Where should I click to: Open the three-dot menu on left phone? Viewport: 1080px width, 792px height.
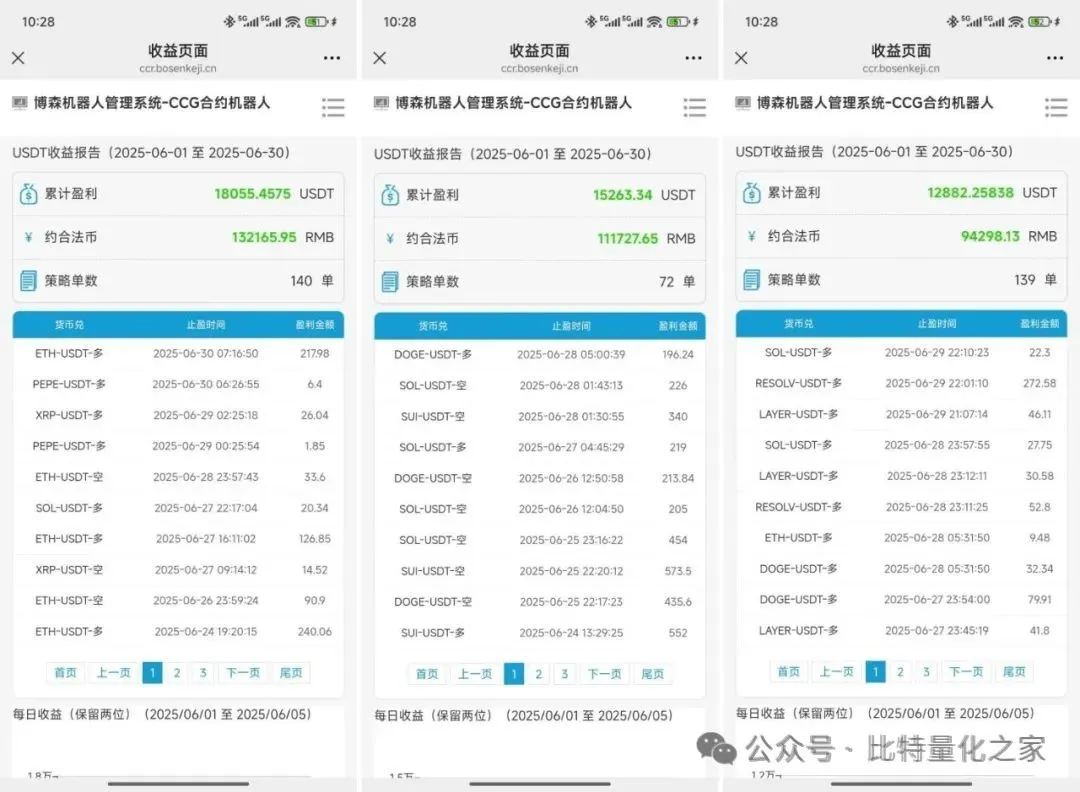click(x=332, y=58)
